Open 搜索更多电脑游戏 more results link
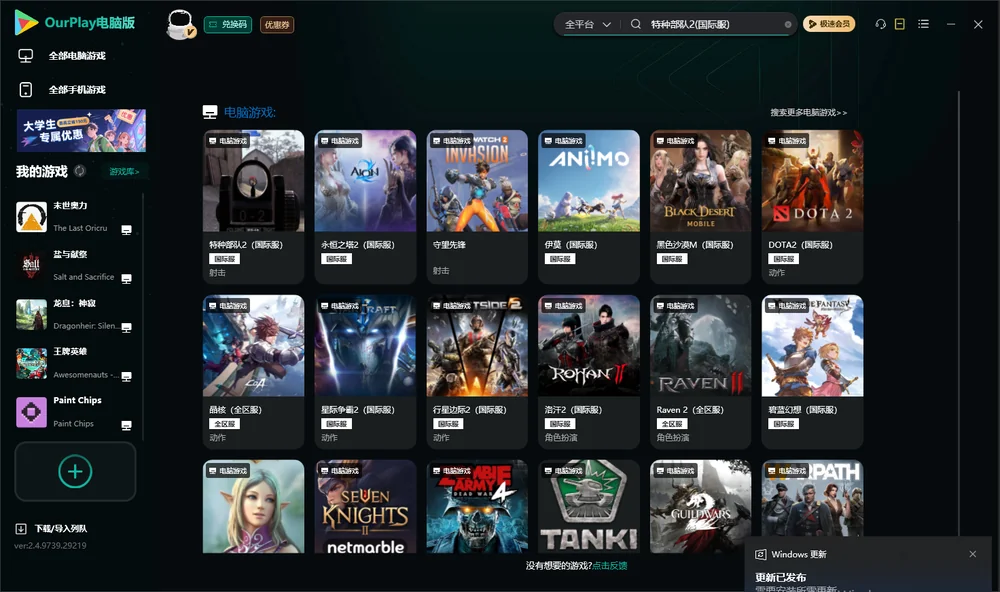Screen dimensions: 1000x592 [x=809, y=112]
